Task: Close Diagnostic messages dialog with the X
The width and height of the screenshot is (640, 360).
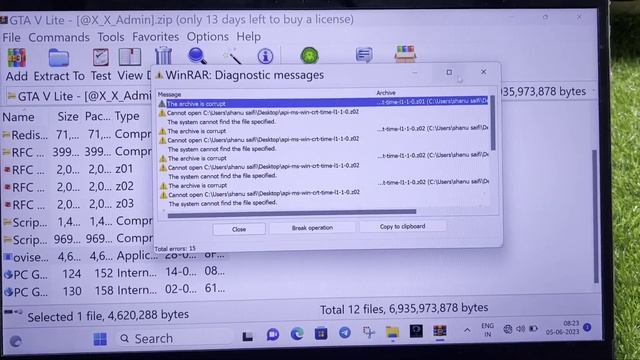Action: pos(483,72)
